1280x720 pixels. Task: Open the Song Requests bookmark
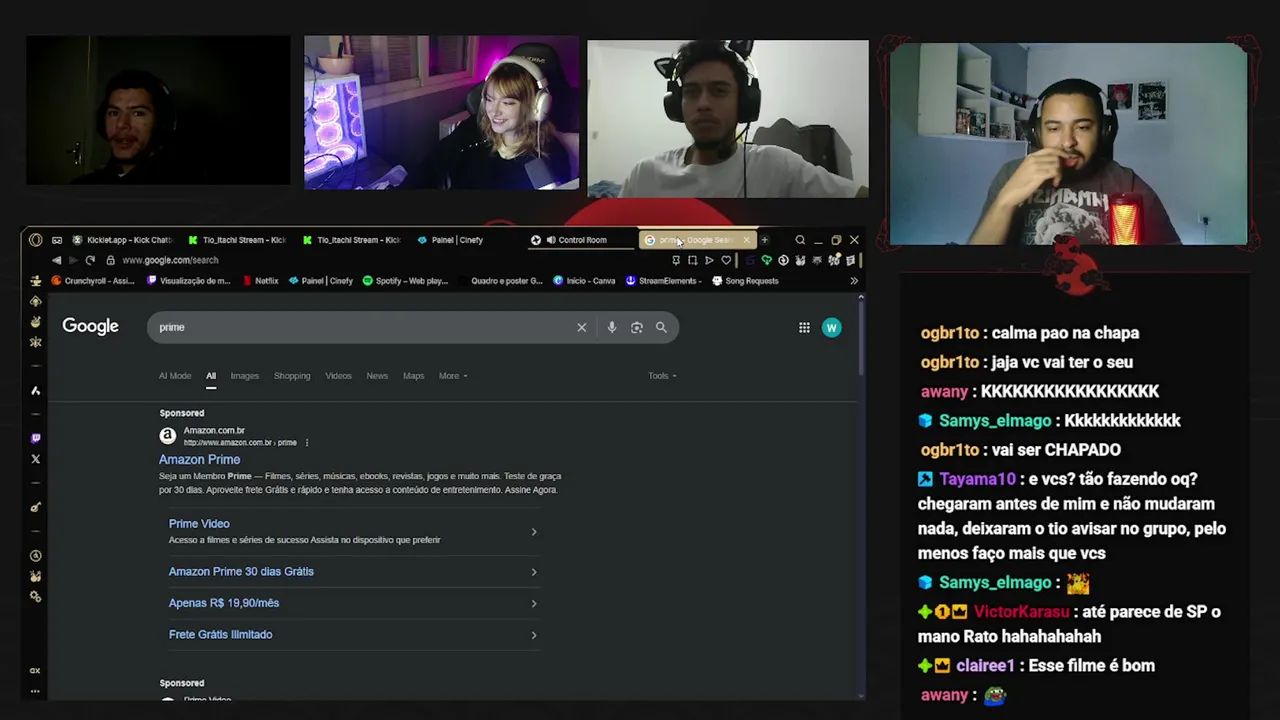pyautogui.click(x=745, y=281)
